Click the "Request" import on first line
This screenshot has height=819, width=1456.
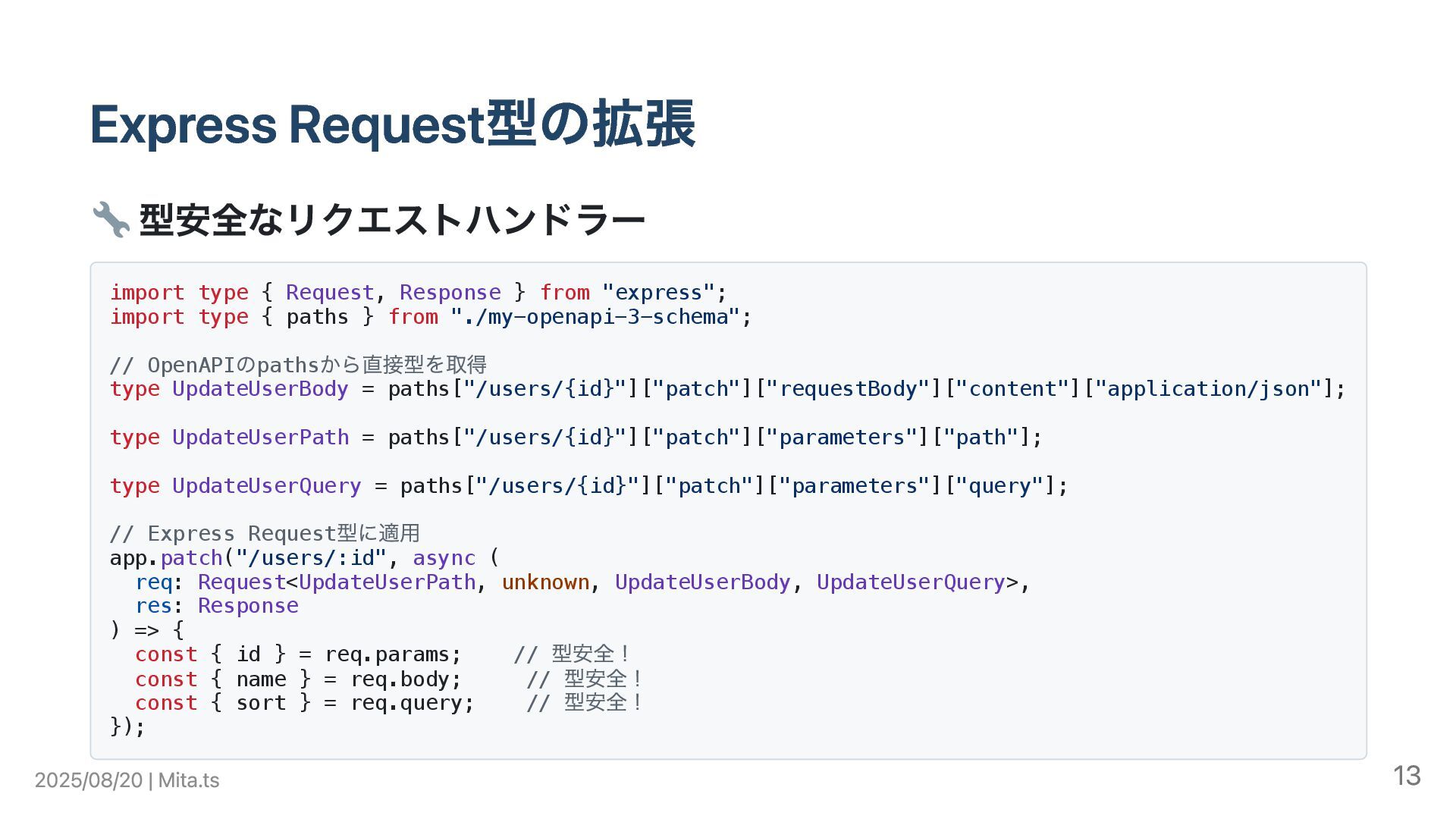click(330, 293)
